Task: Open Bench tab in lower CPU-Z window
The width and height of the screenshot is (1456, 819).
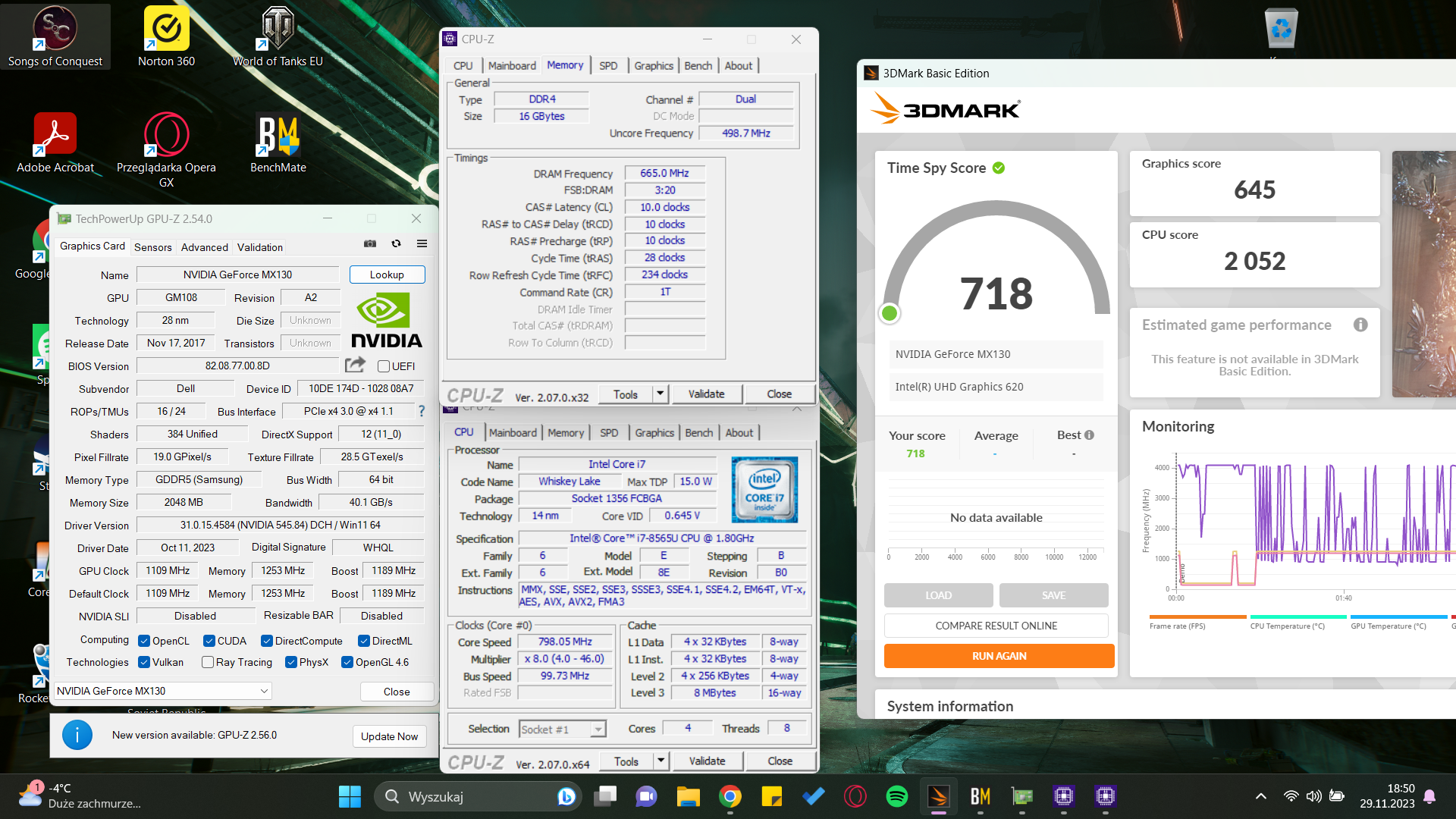Action: pyautogui.click(x=699, y=433)
